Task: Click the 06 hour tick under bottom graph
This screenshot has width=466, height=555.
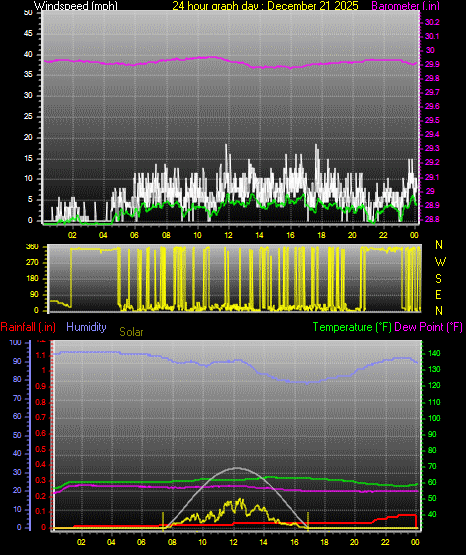Action: coord(141,542)
